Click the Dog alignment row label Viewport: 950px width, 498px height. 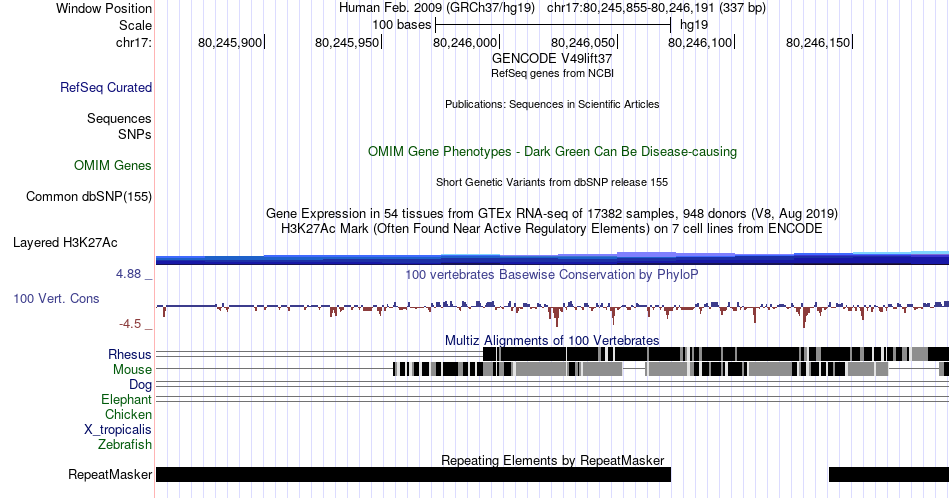tap(141, 384)
